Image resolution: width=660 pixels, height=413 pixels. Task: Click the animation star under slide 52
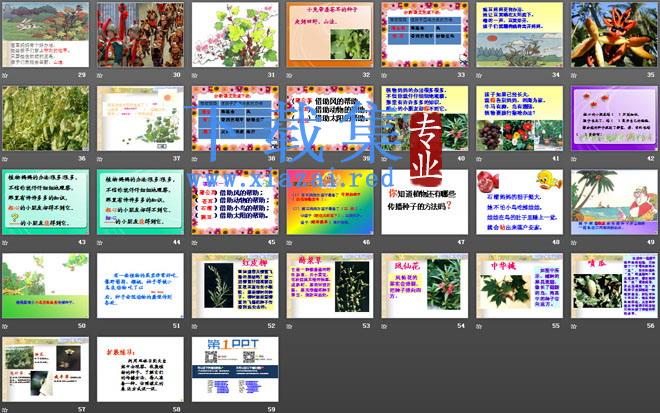coord(194,326)
